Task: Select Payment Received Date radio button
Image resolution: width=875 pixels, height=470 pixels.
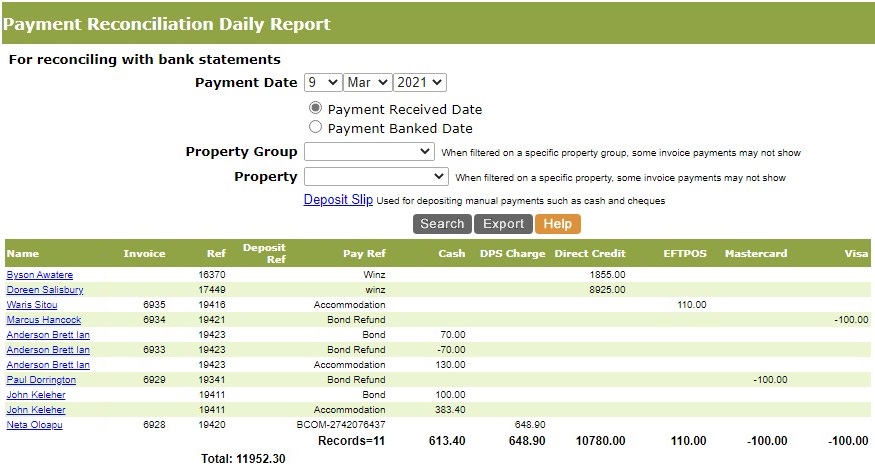Action: tap(315, 108)
